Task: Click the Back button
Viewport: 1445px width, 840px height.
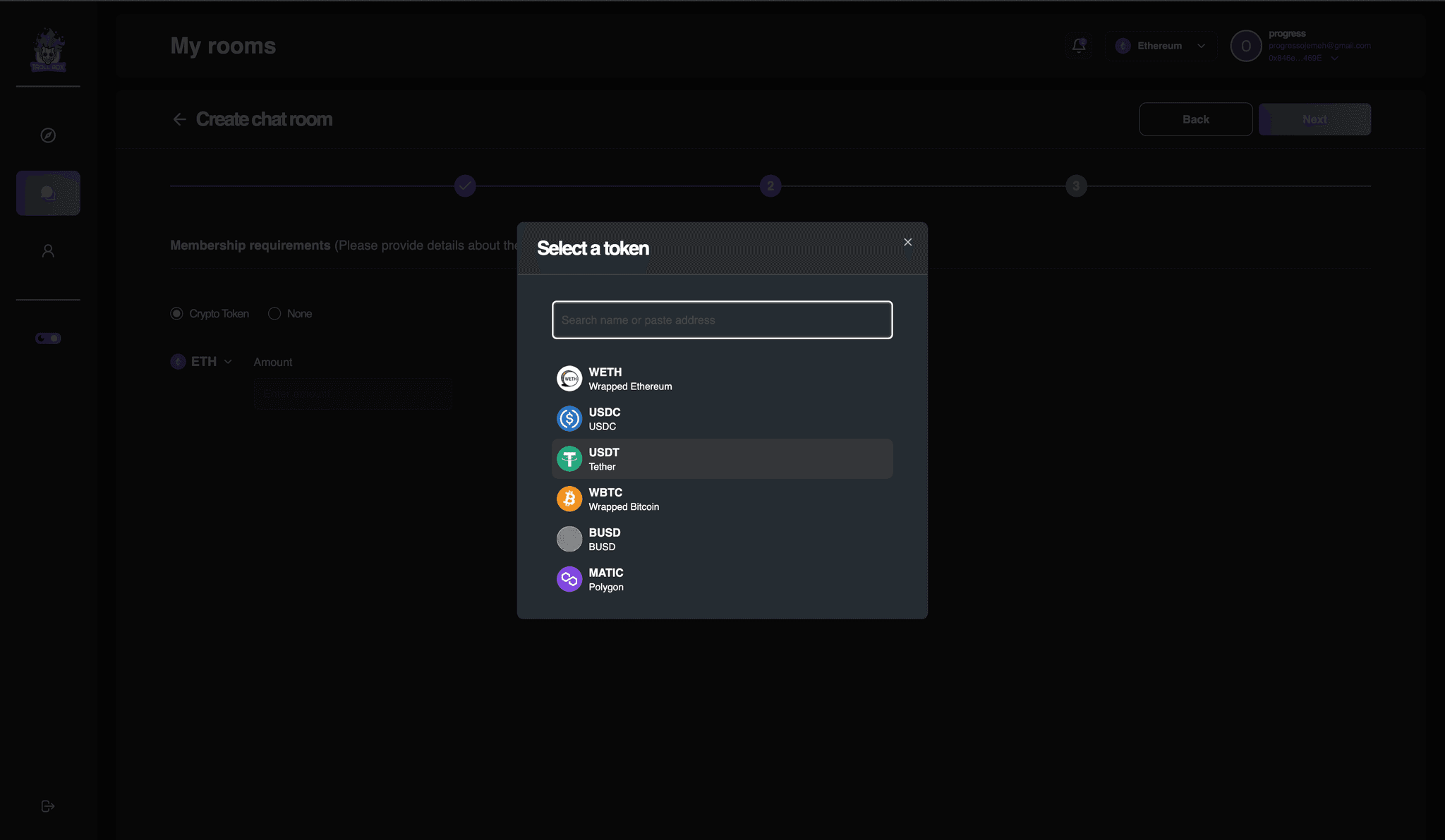Action: [1195, 119]
